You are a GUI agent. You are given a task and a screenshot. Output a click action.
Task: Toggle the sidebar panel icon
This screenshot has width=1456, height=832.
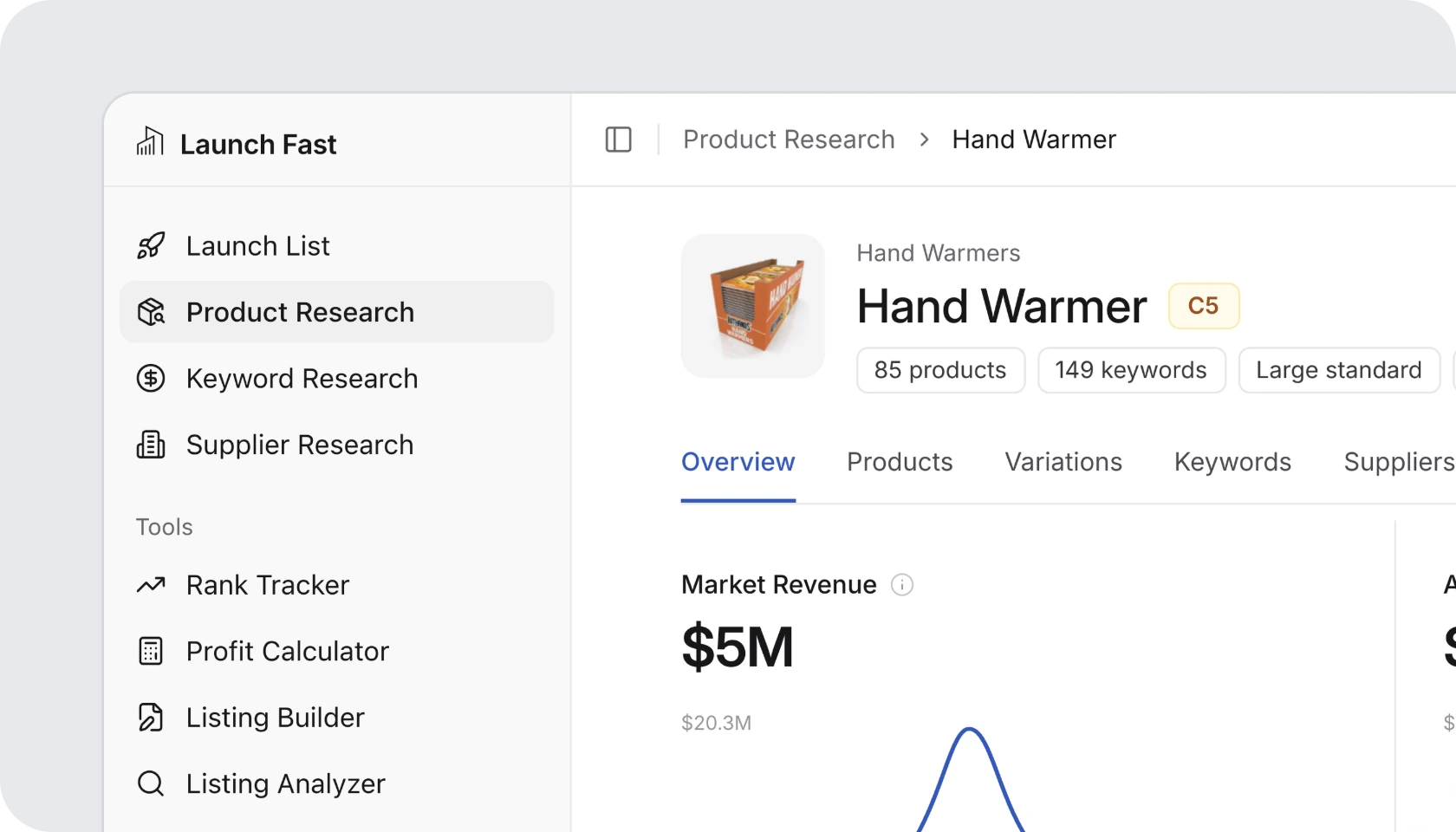(618, 140)
